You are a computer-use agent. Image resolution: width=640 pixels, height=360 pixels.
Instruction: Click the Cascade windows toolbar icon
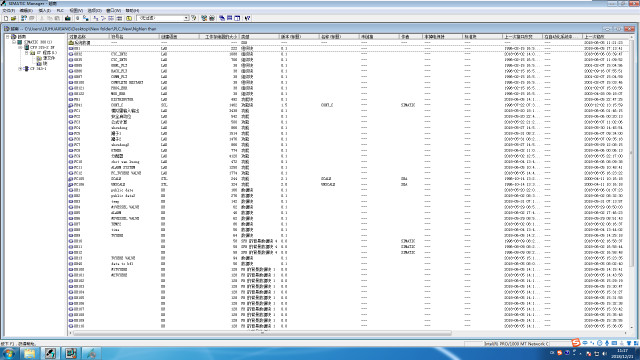(222, 18)
